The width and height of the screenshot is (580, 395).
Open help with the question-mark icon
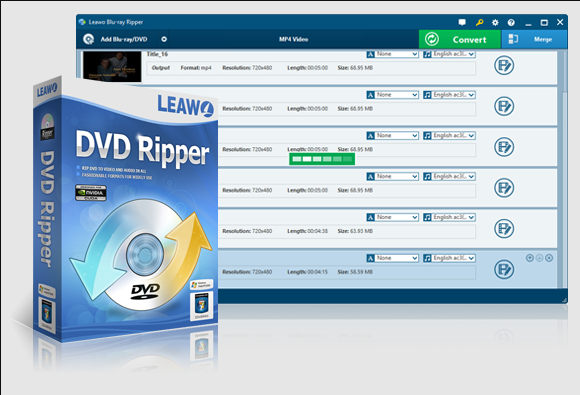(511, 23)
